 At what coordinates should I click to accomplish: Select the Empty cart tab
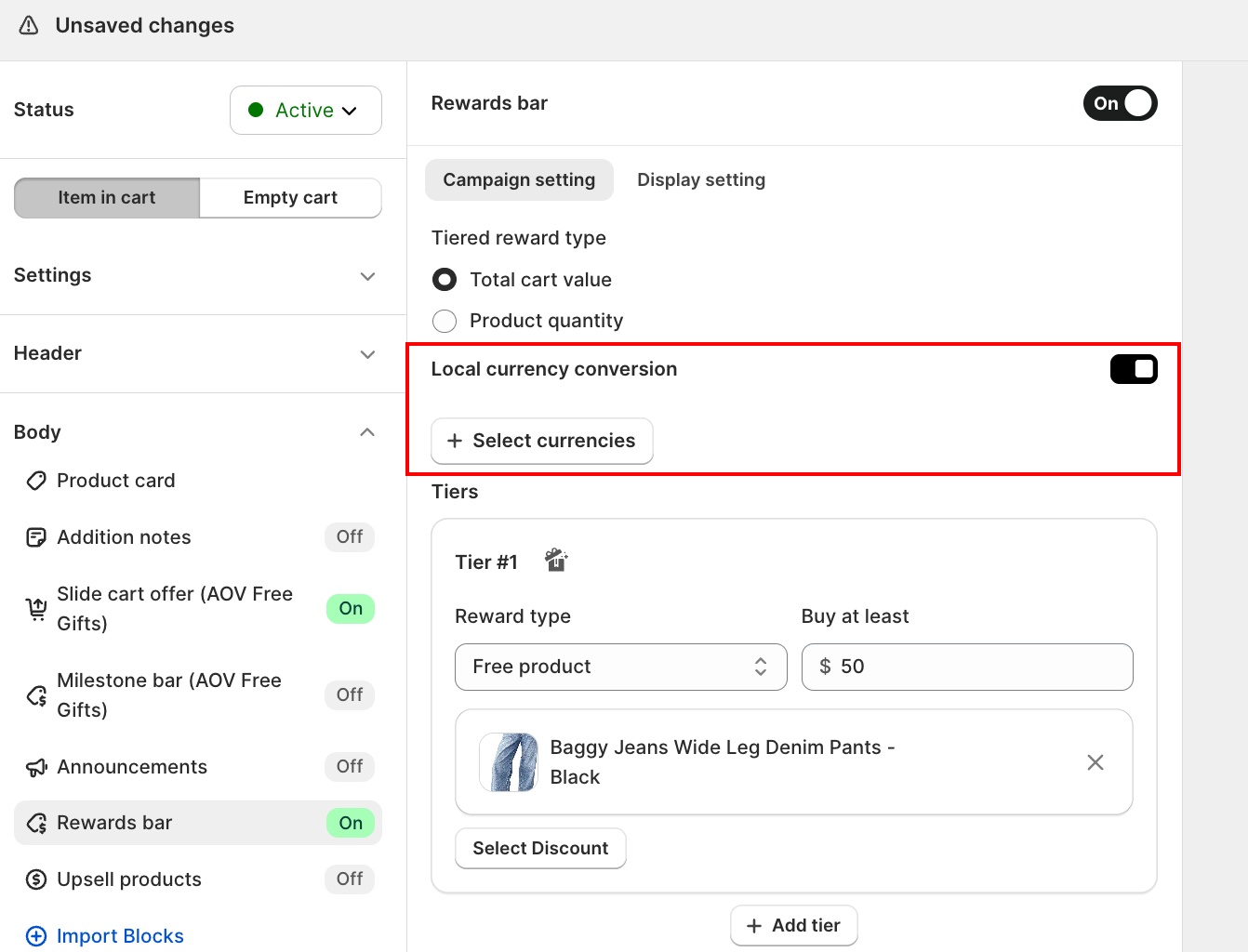[x=290, y=197]
